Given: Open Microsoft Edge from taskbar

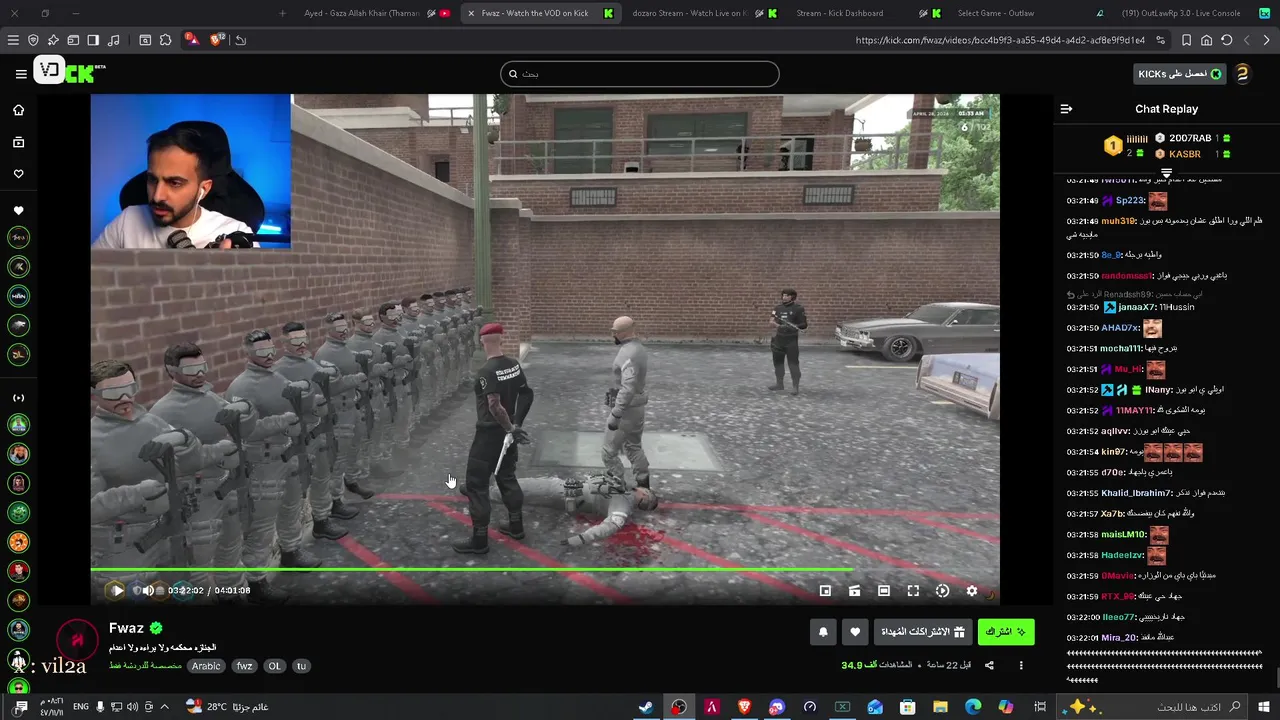Looking at the screenshot, I should pos(973,707).
